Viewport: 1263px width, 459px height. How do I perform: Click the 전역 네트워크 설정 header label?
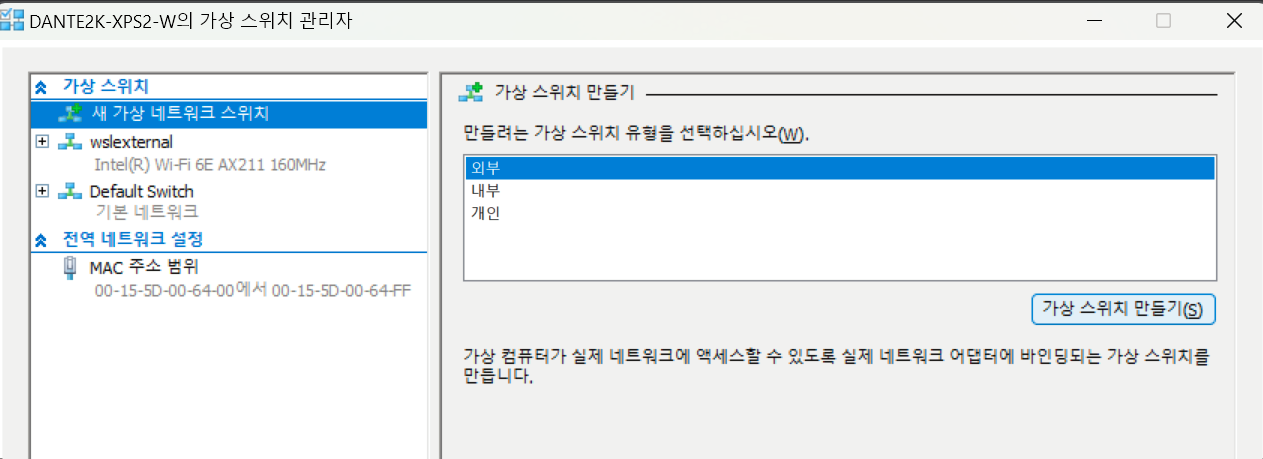pyautogui.click(x=133, y=240)
